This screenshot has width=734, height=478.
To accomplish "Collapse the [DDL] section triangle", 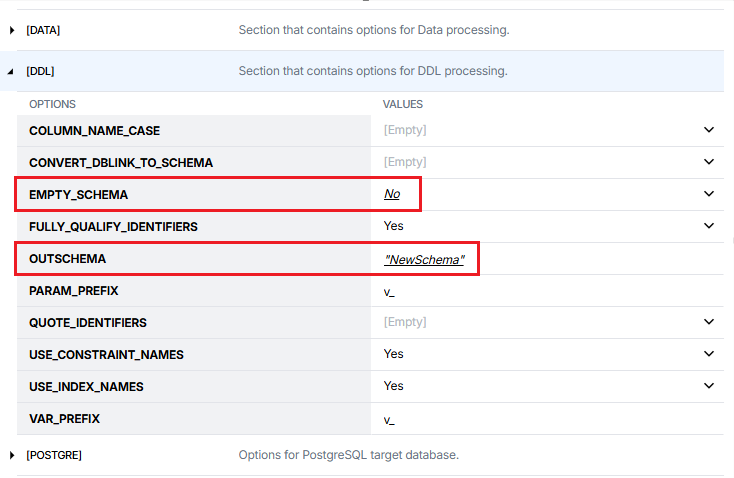I will tap(12, 71).
